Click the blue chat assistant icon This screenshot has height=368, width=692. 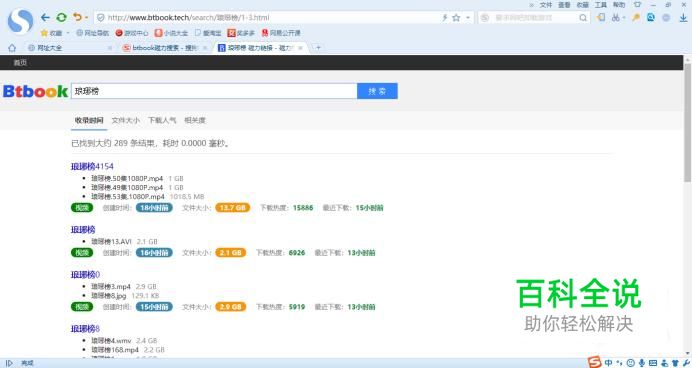click(651, 17)
